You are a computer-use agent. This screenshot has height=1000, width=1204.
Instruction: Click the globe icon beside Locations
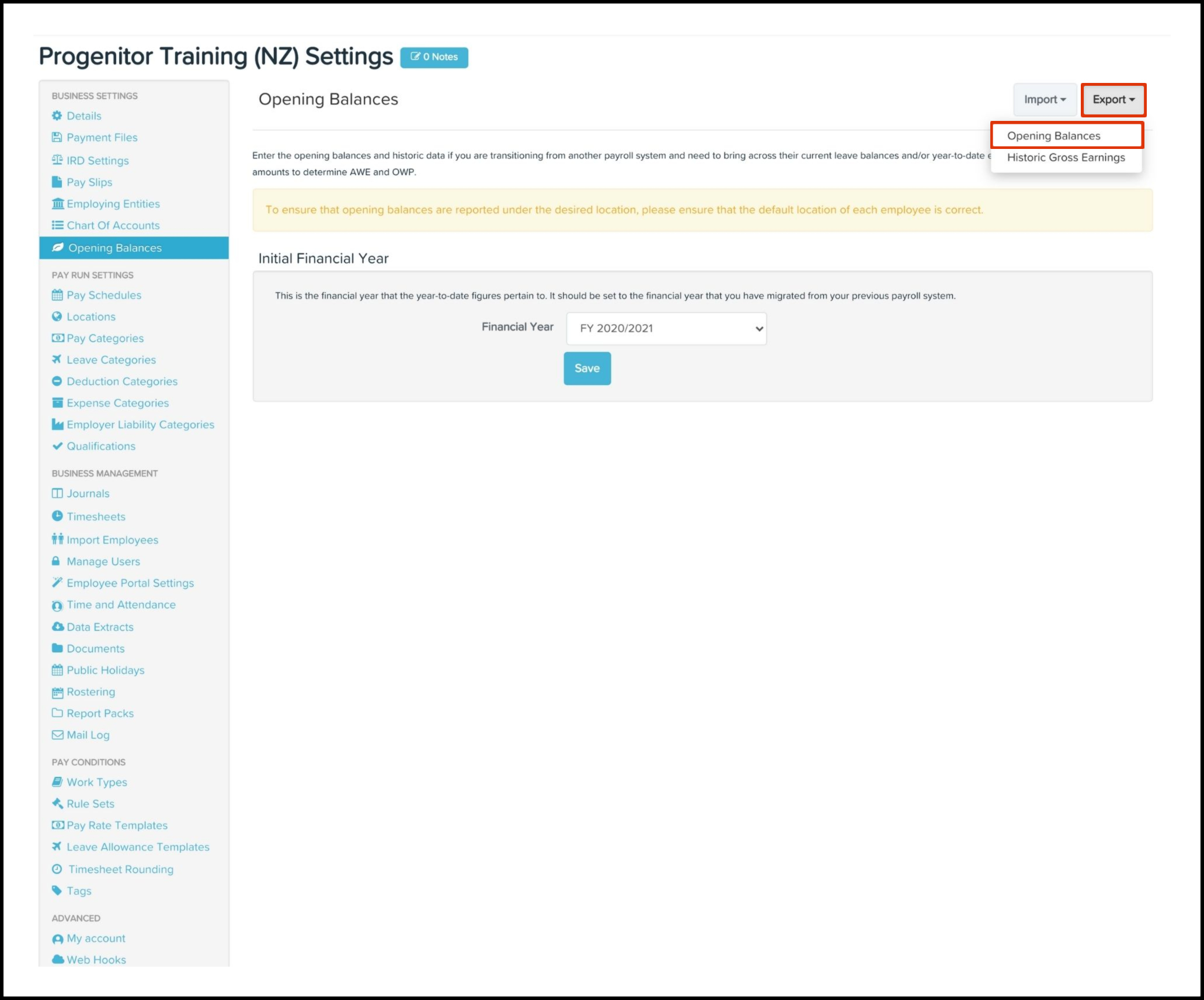click(x=57, y=317)
